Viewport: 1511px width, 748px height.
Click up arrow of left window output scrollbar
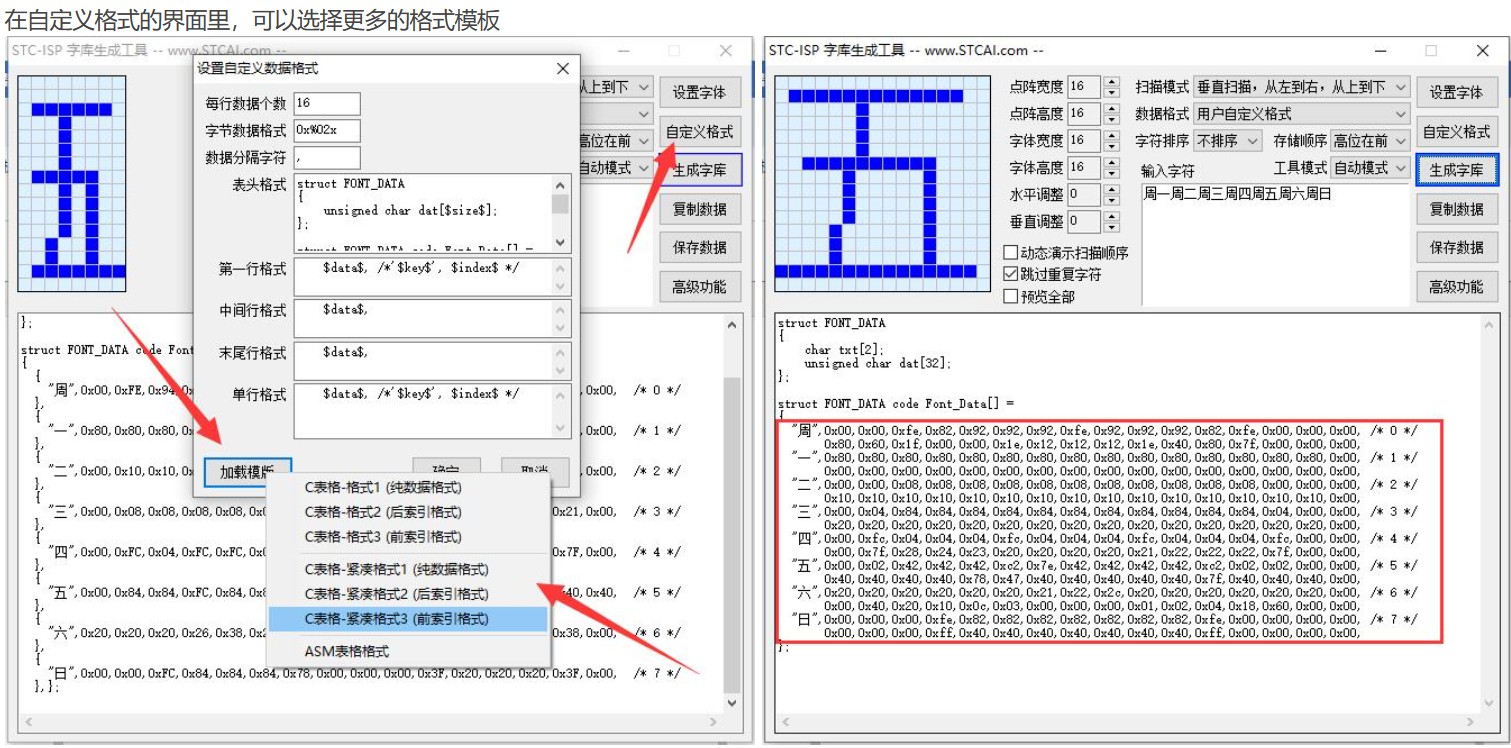pyautogui.click(x=732, y=325)
